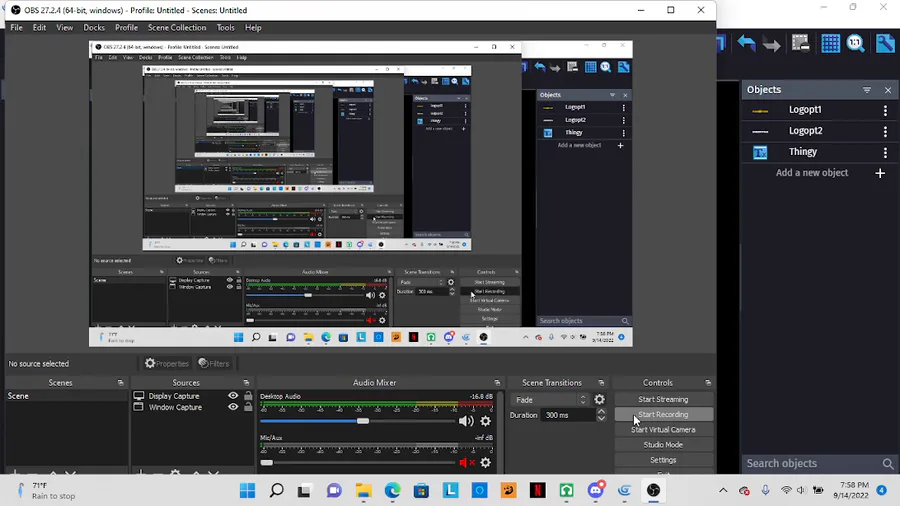Decrease the Duration with the down arrow
900x506 pixels.
[601, 418]
